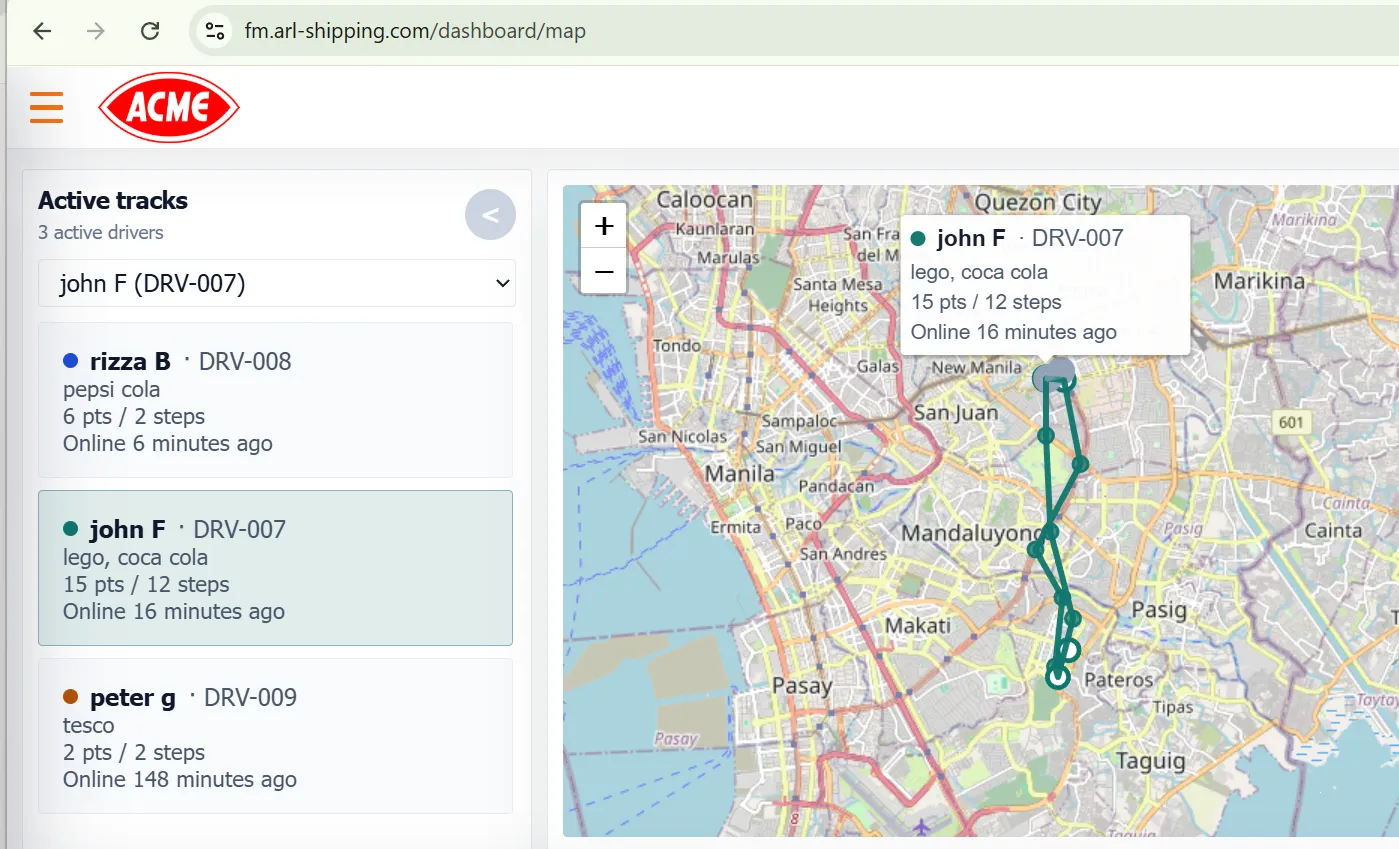1399x849 pixels.
Task: Click the browser forward arrow
Action: coord(96,31)
